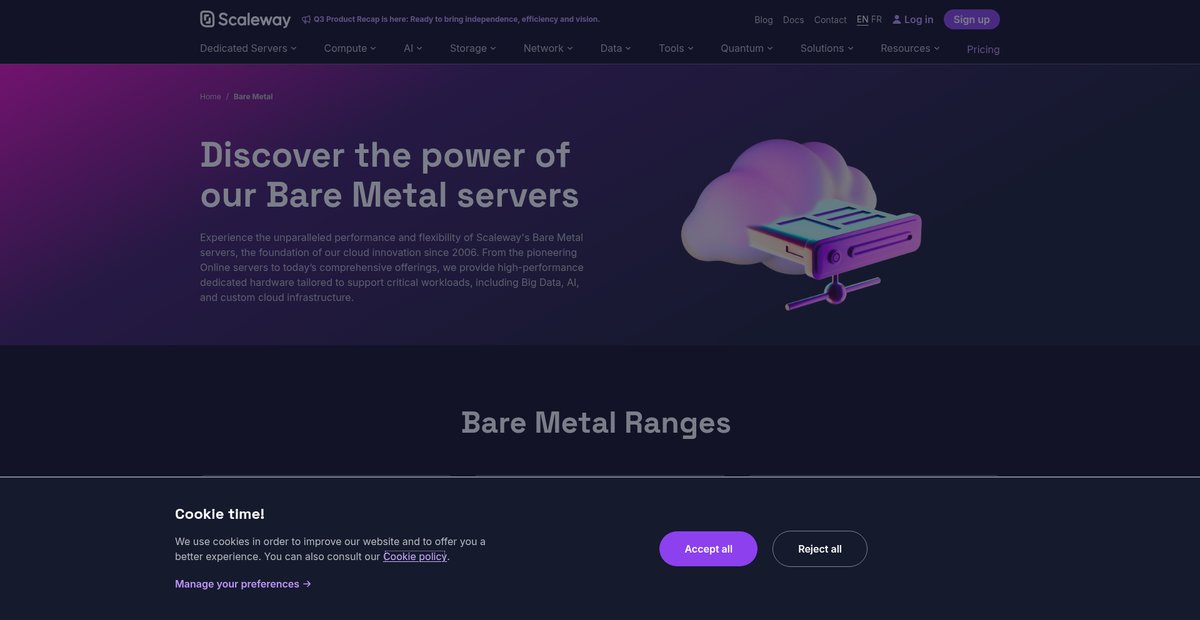
Task: Click the Bare Metal Ranges heading
Action: coord(596,422)
